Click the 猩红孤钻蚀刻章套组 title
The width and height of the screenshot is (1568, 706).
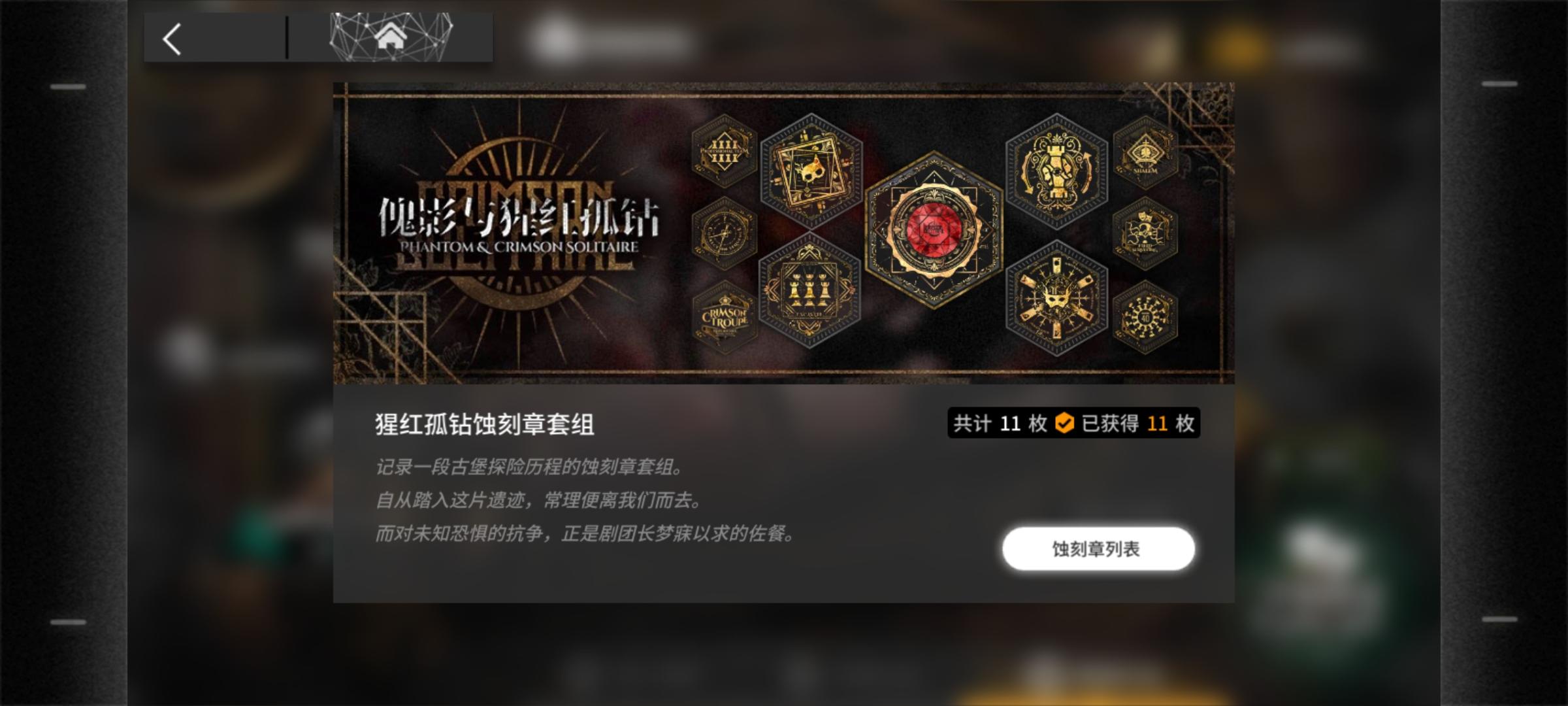pyautogui.click(x=484, y=424)
